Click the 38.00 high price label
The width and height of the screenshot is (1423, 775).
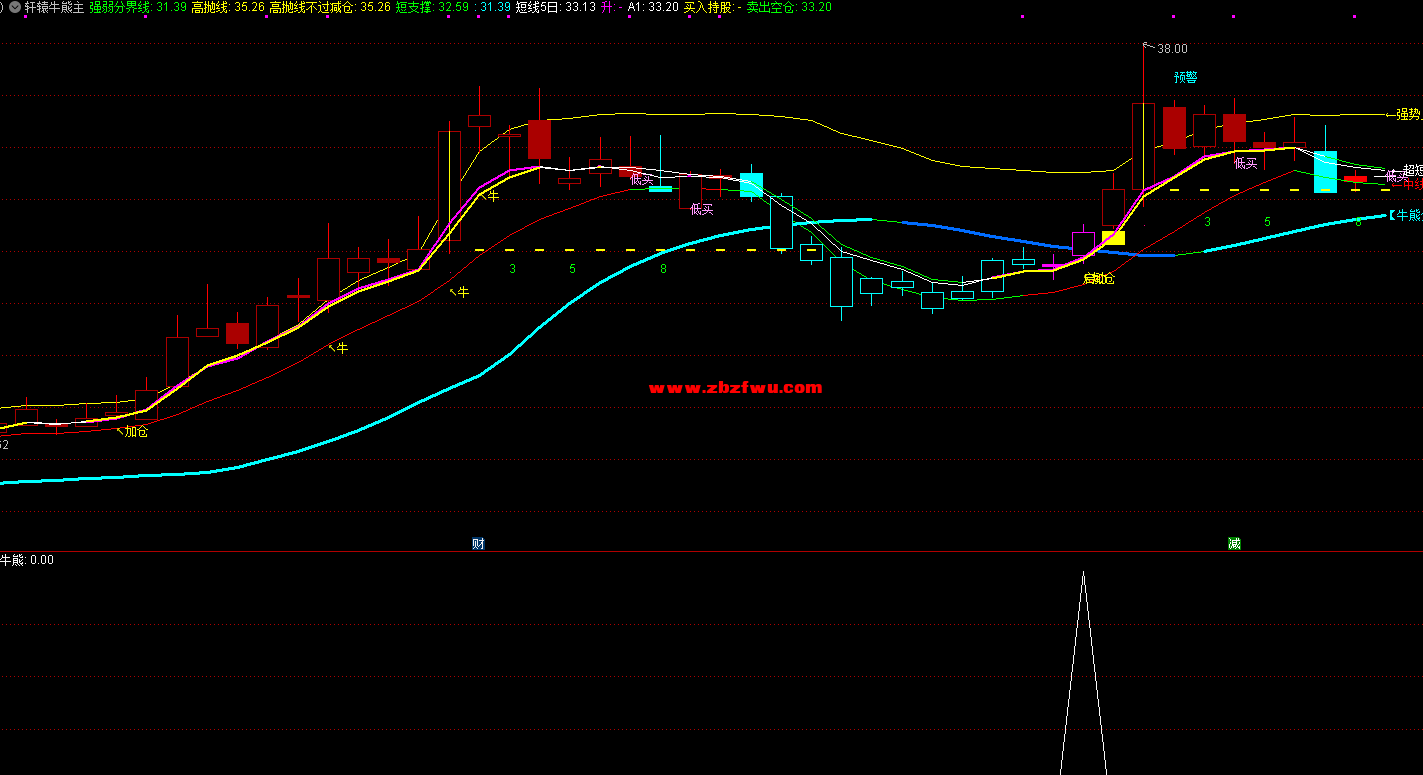click(x=1171, y=48)
